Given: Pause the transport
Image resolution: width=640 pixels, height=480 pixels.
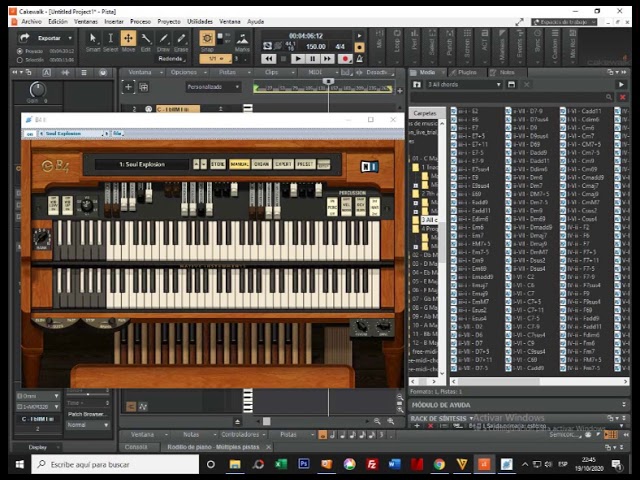Looking at the screenshot, I should tap(313, 59).
